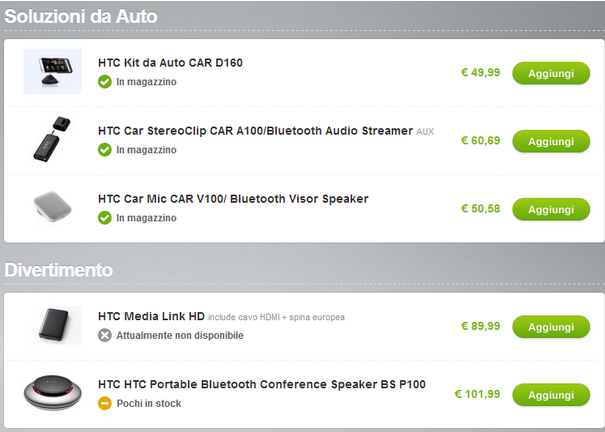The width and height of the screenshot is (605, 432).
Task: Click the green in-stock checkmark for Kit da Auto
Action: (x=105, y=82)
